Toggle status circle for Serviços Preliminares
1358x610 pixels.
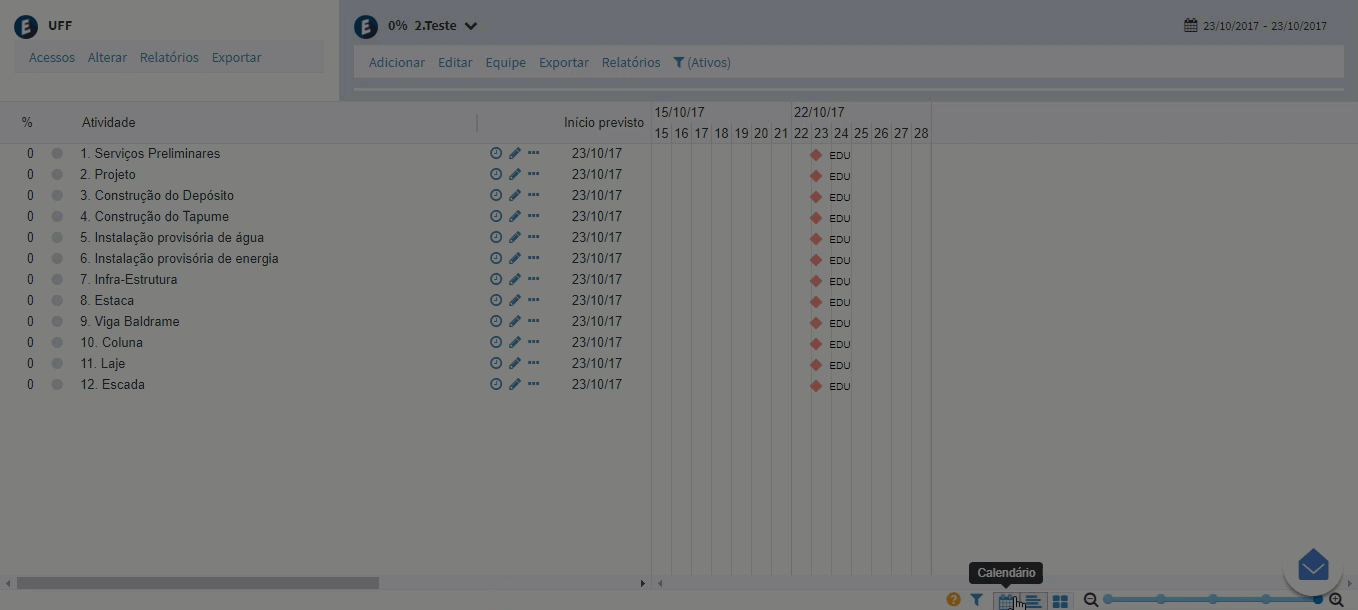coord(57,153)
